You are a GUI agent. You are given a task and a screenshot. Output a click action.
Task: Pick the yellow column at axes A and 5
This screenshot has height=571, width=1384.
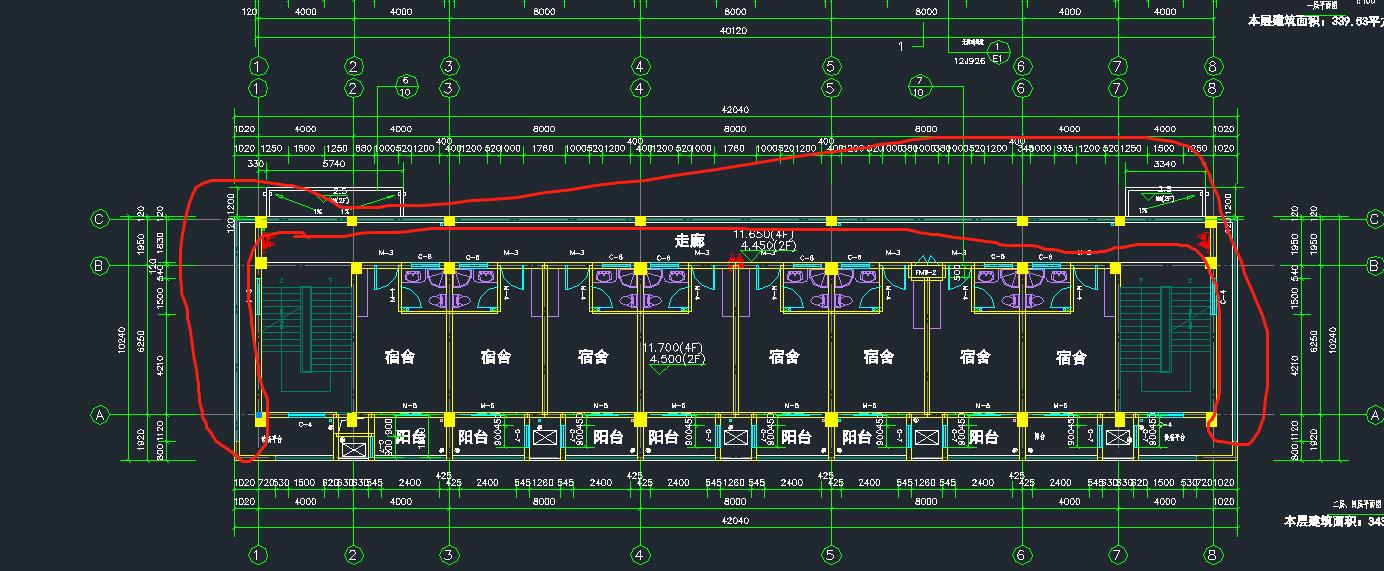830,418
